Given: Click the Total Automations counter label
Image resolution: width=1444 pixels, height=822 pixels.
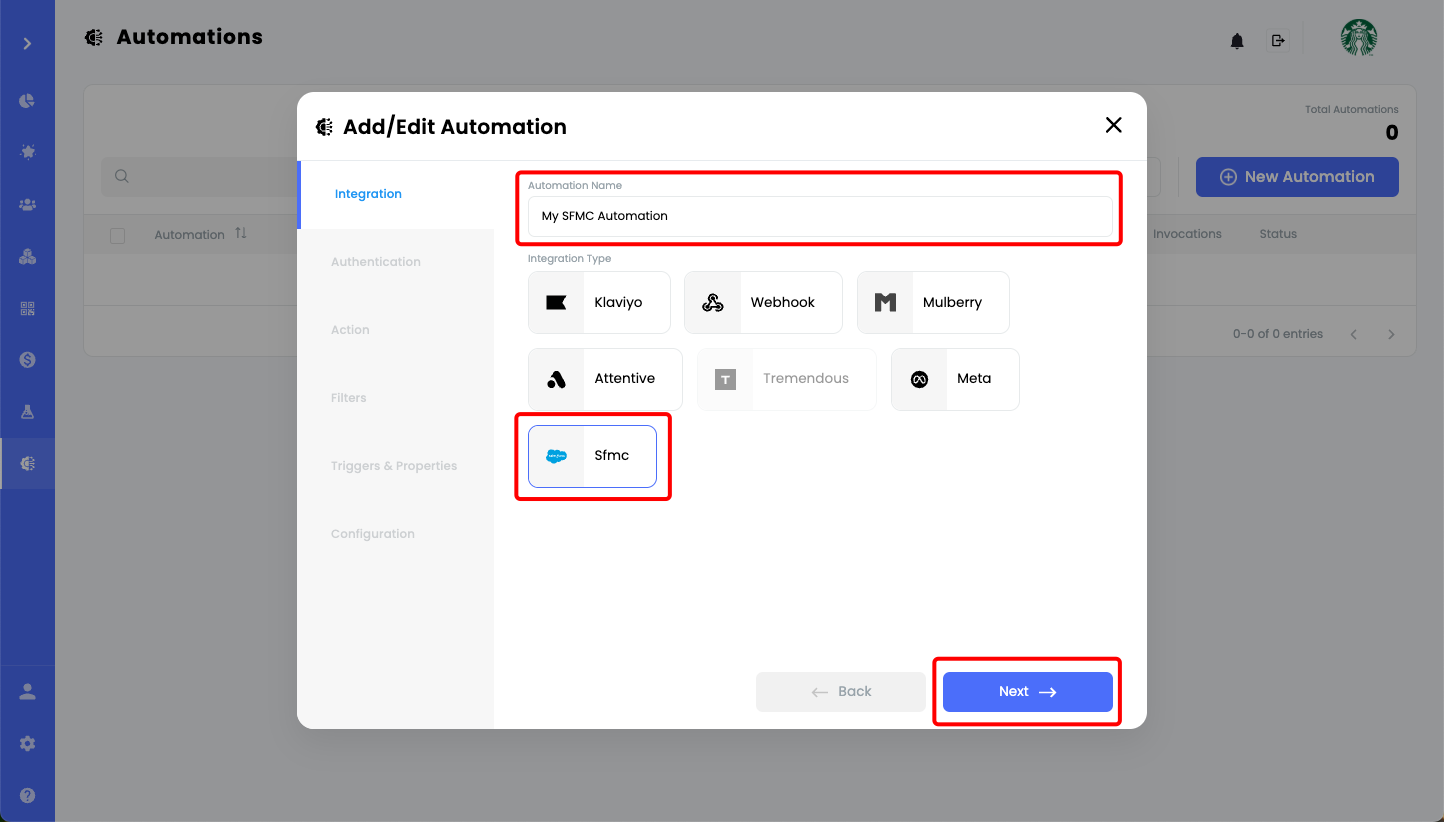Looking at the screenshot, I should pyautogui.click(x=1352, y=110).
